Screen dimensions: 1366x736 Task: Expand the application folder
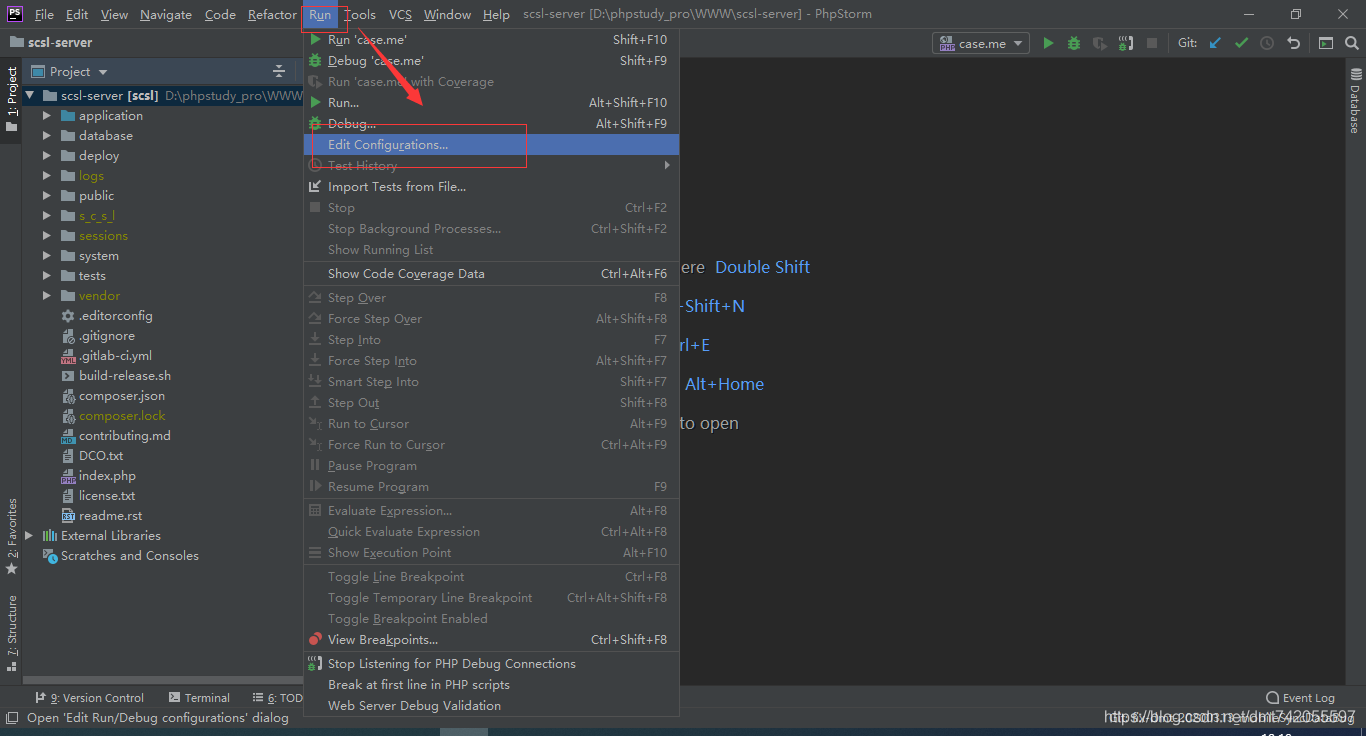[x=46, y=116]
